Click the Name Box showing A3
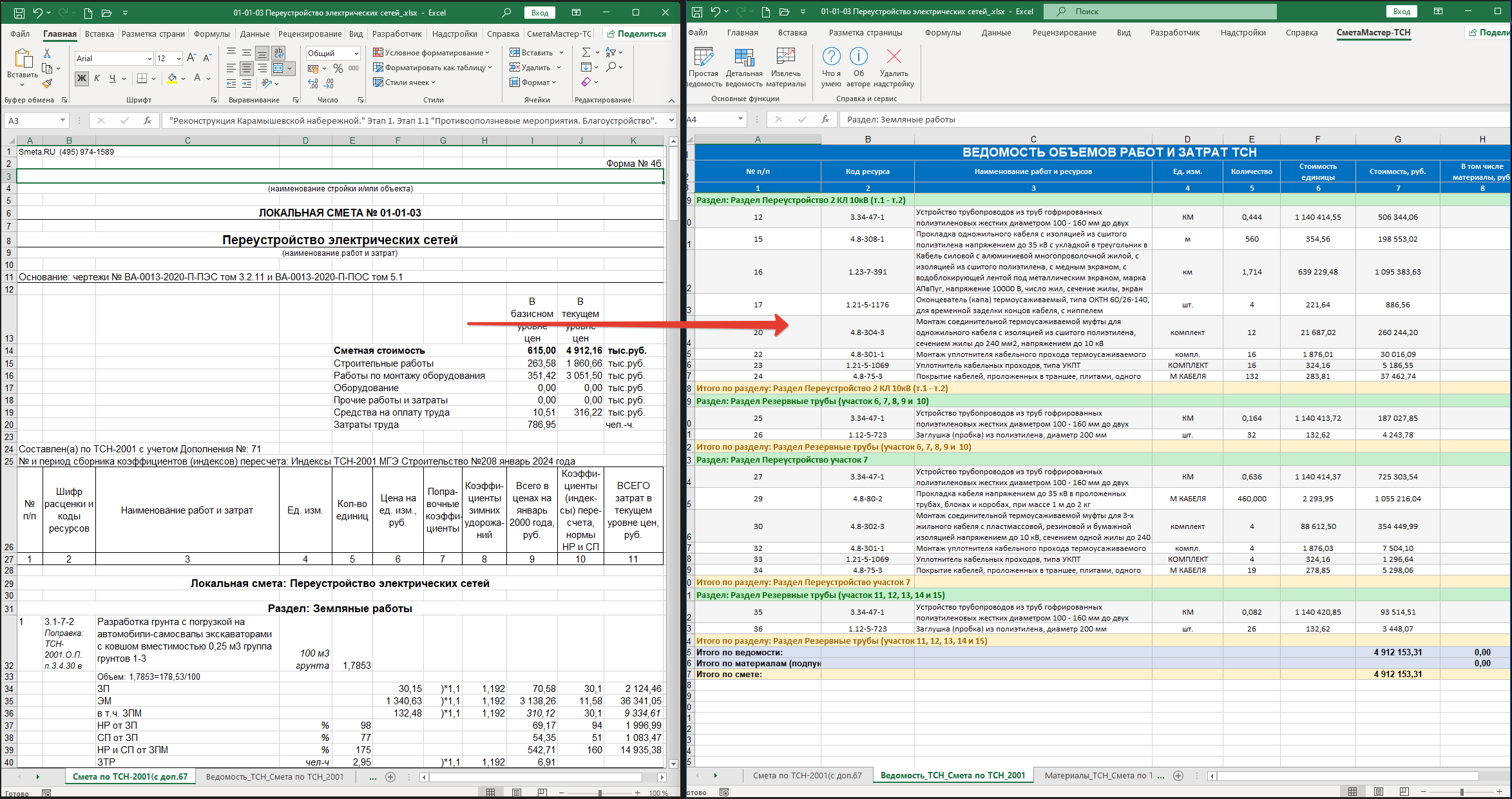Viewport: 1512px width, 799px height. 37,120
